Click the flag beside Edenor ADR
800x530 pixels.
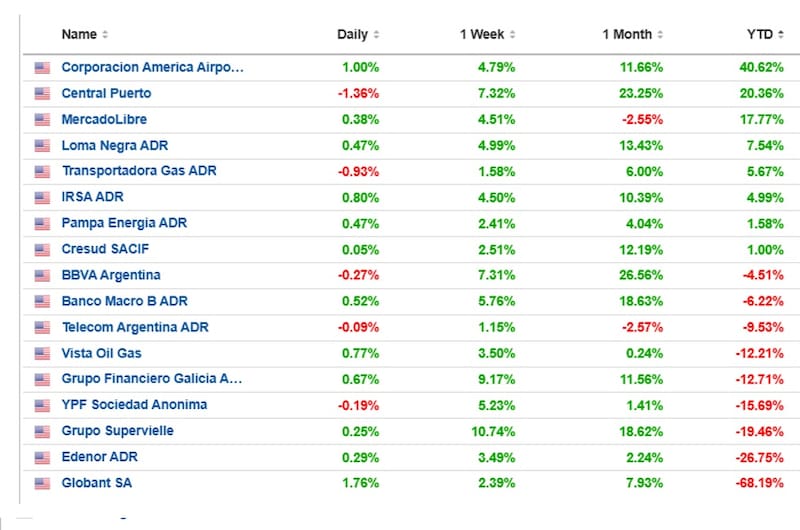pos(42,458)
